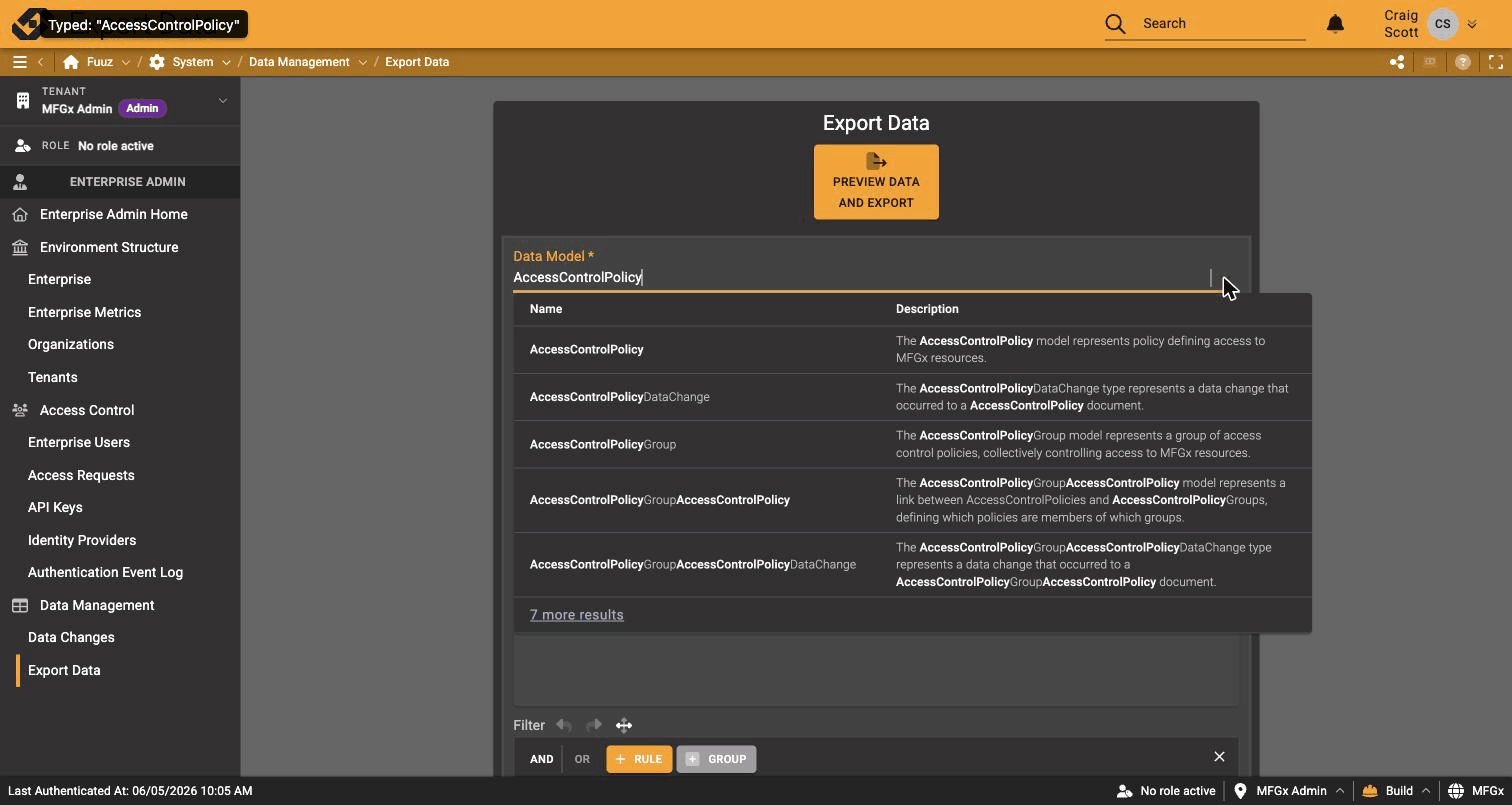Open notifications bell
Screen dimensions: 1512x805
coord(1335,23)
